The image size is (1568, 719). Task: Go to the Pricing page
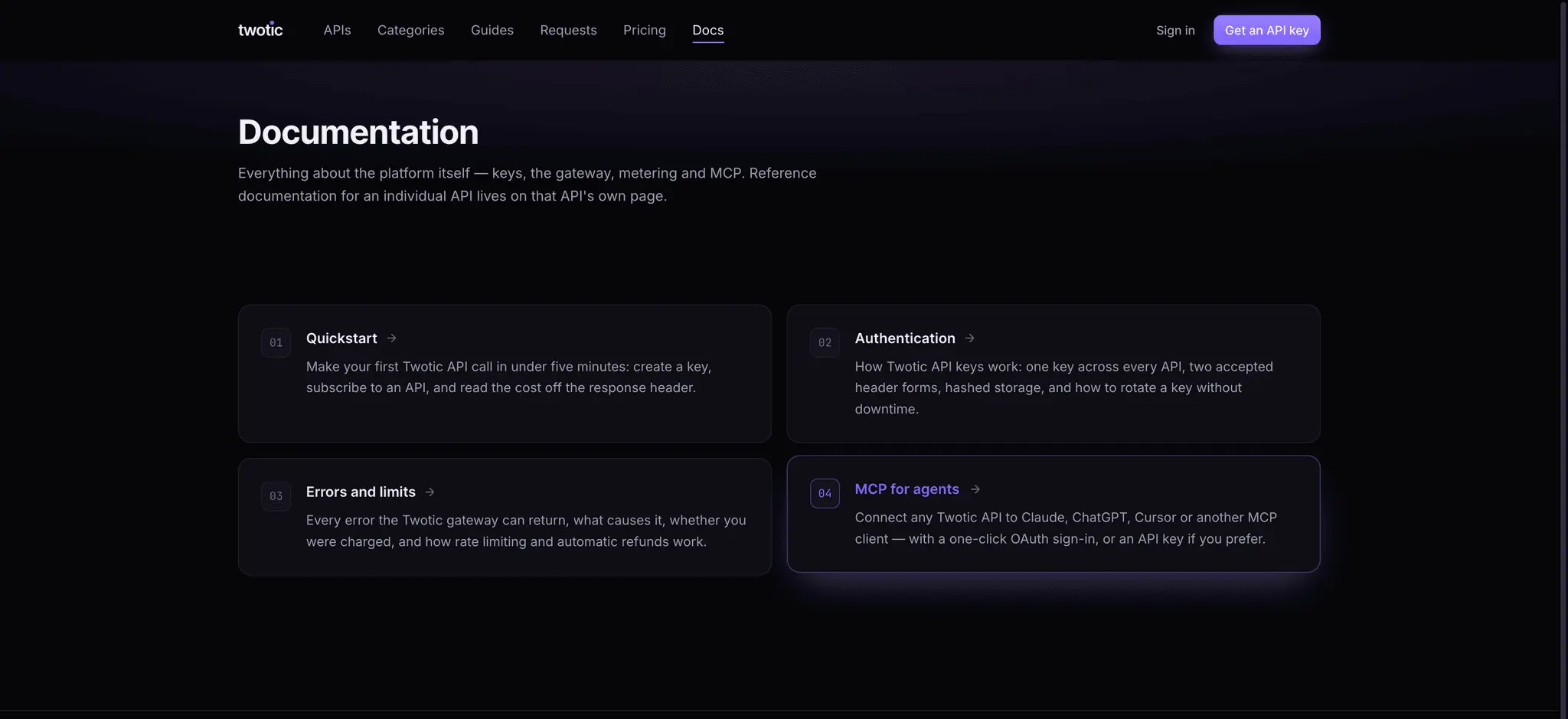tap(644, 30)
